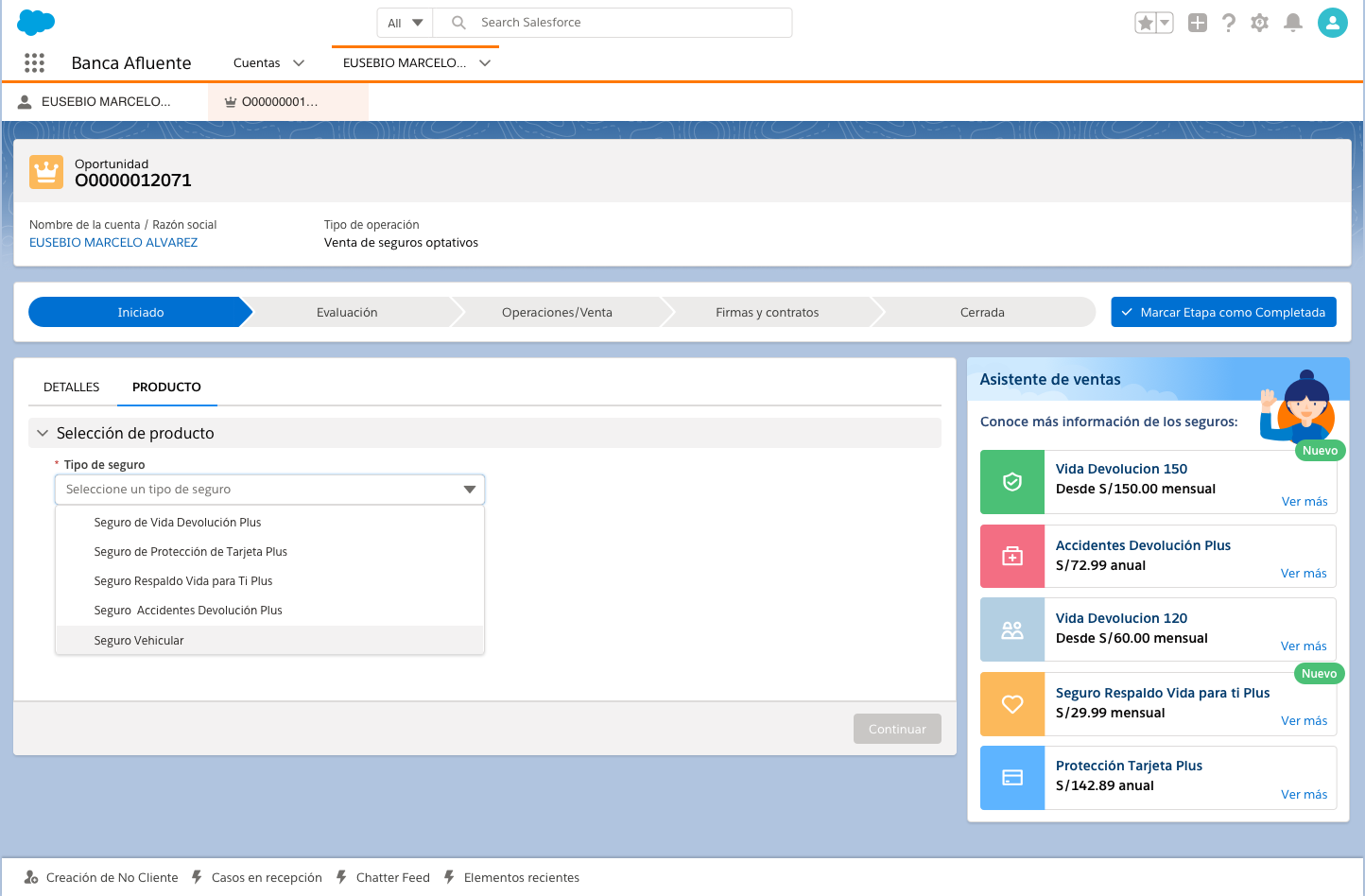Click the Protección Tarjeta Plus title

point(1129,766)
